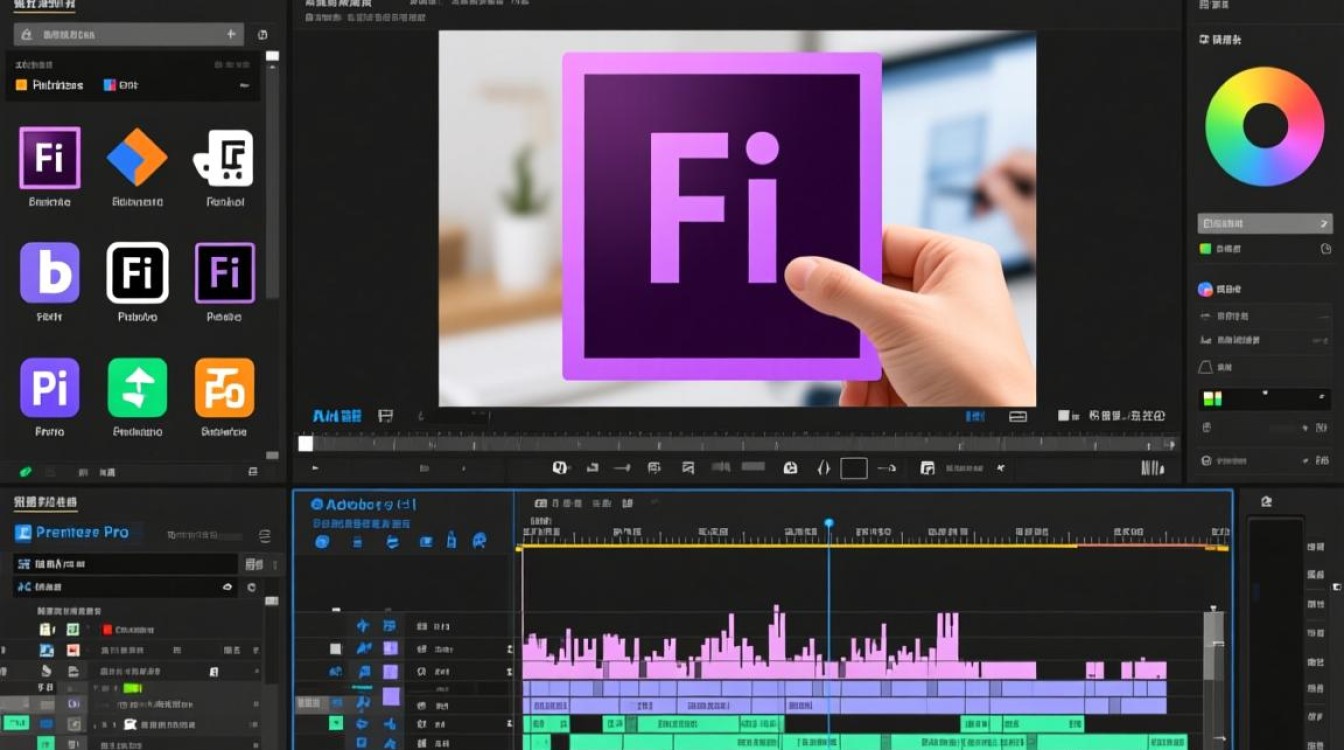Screen dimensions: 1344x750
Task: Select the title tab above the color wheel
Action: (1220, 39)
